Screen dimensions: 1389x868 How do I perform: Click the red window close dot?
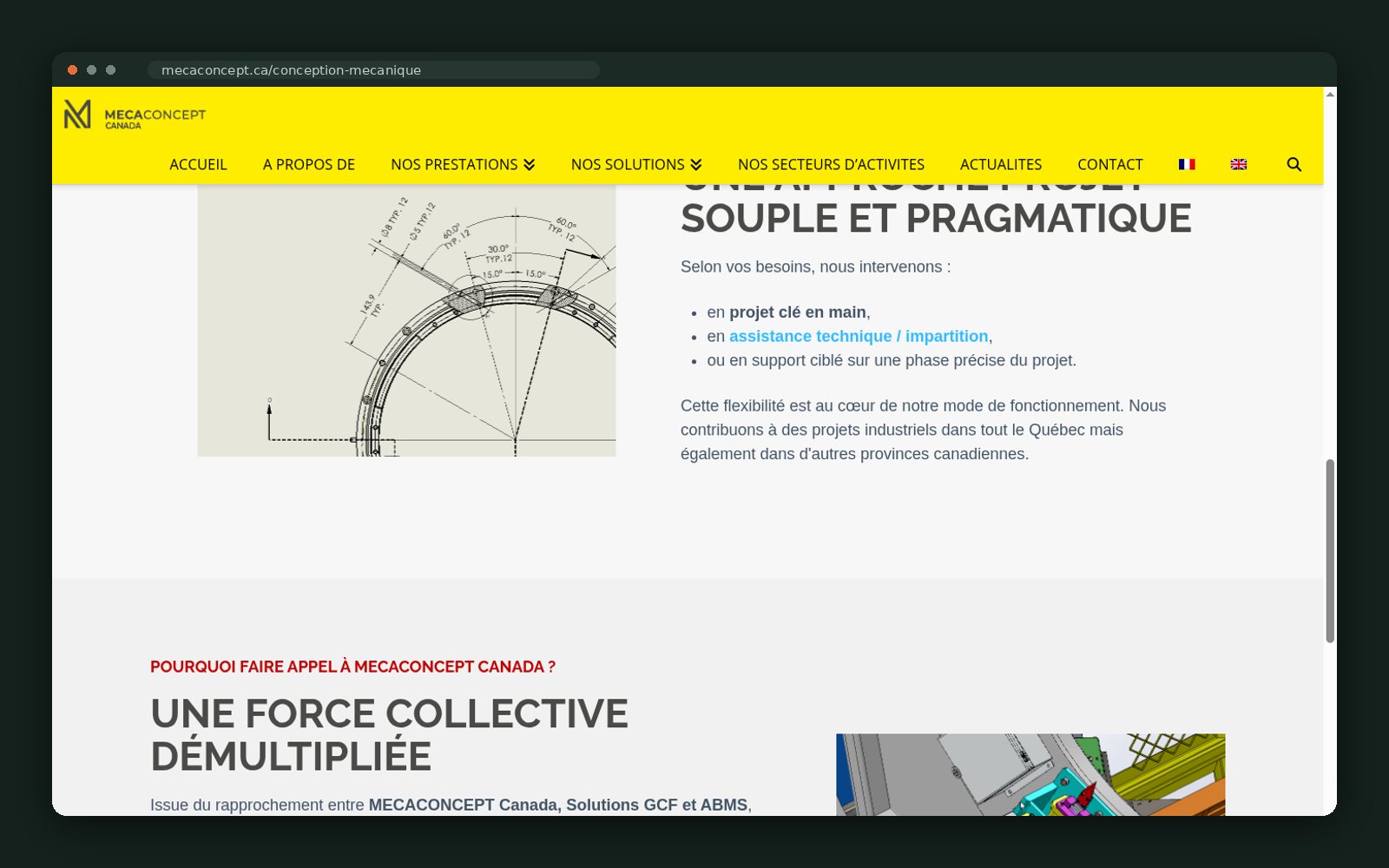pyautogui.click(x=73, y=69)
